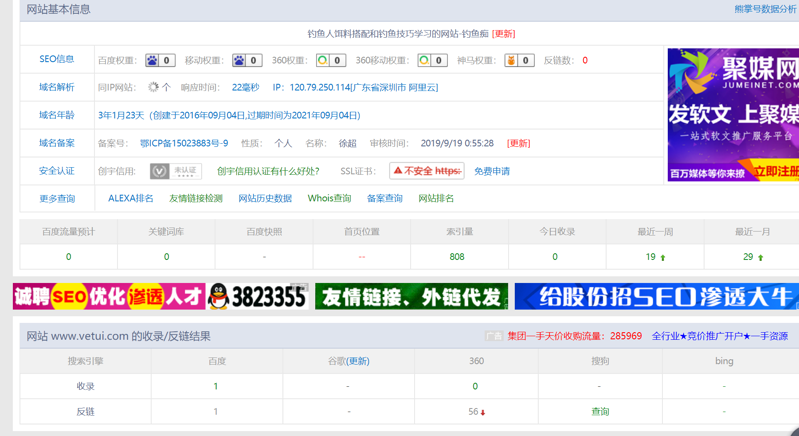Click the 域名年龄 row label

57,115
